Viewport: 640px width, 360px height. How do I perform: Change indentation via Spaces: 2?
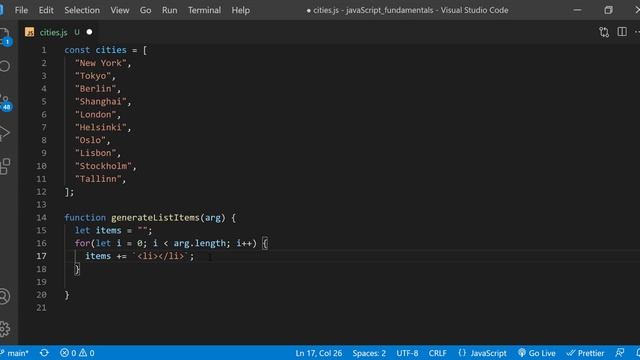tap(369, 353)
